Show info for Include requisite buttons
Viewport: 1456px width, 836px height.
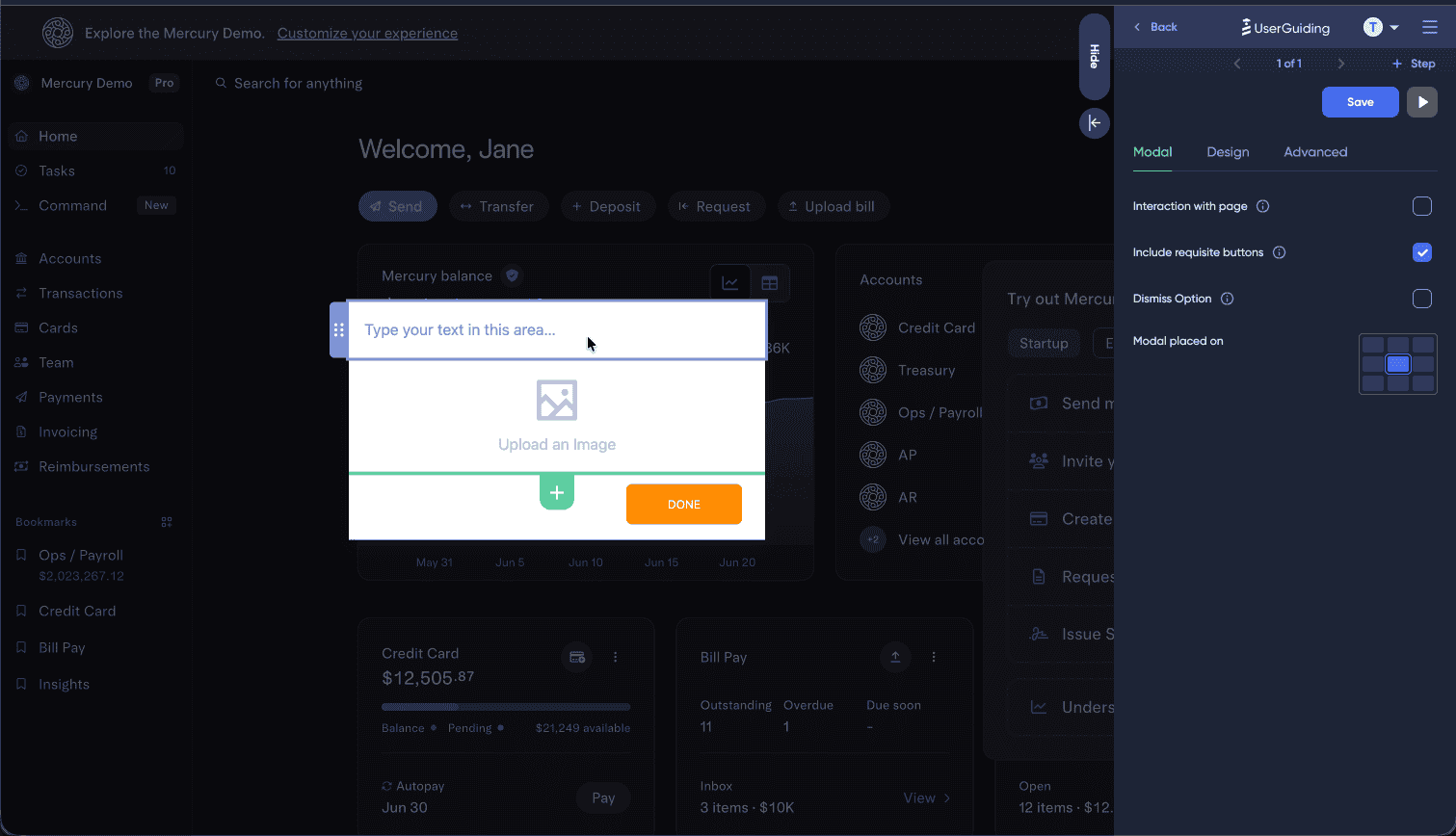click(x=1280, y=252)
